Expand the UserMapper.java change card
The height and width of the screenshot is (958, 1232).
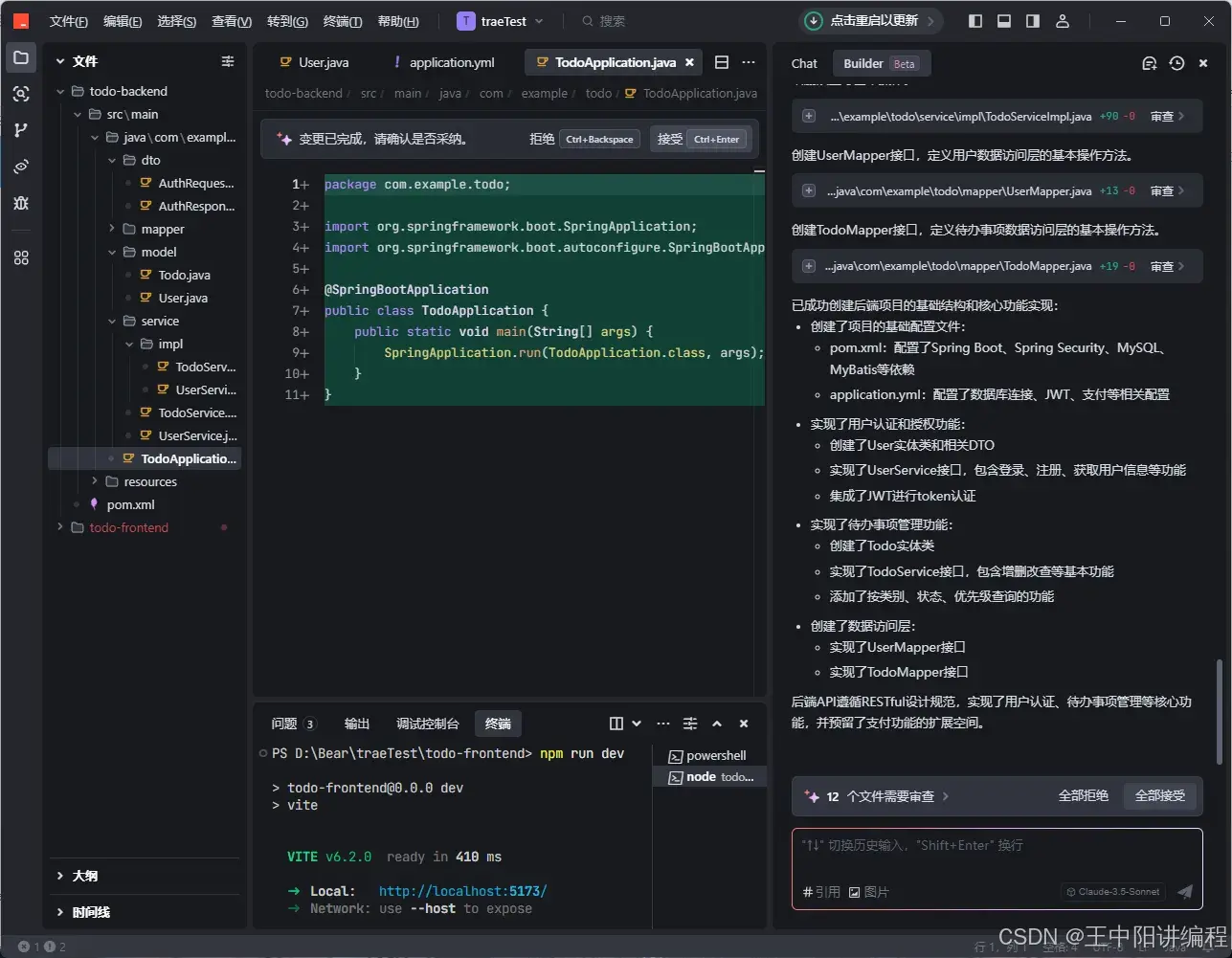(809, 190)
